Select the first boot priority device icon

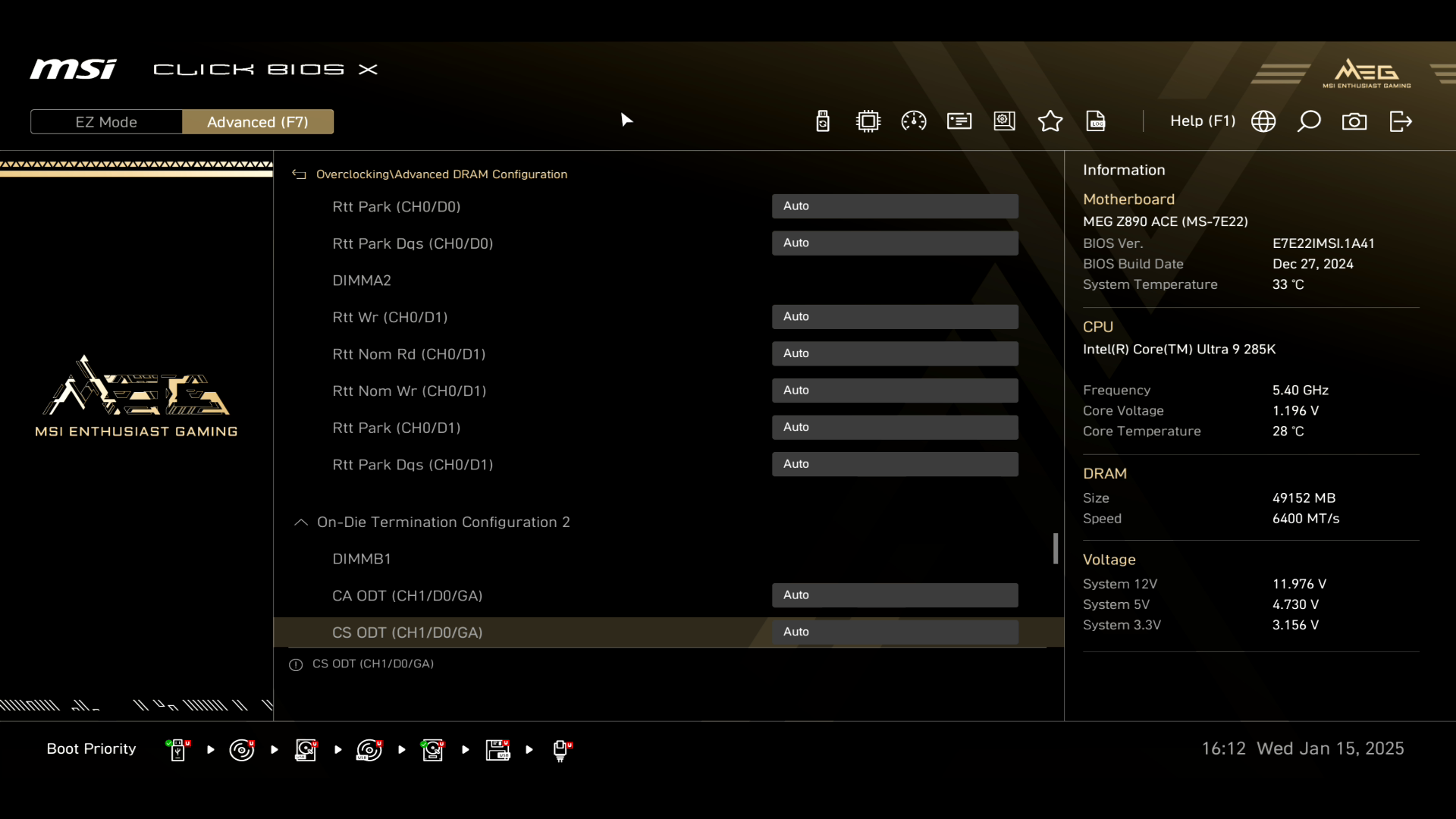[178, 750]
